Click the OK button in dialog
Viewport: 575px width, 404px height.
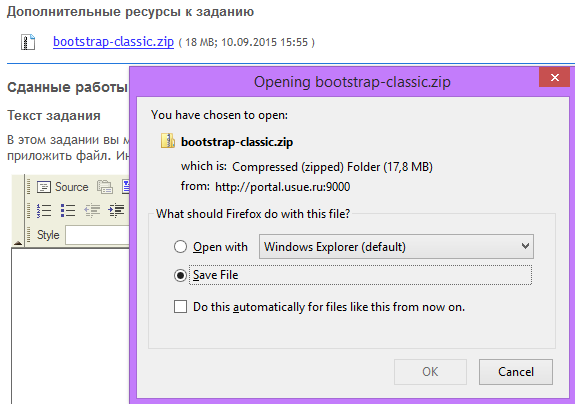pos(430,372)
